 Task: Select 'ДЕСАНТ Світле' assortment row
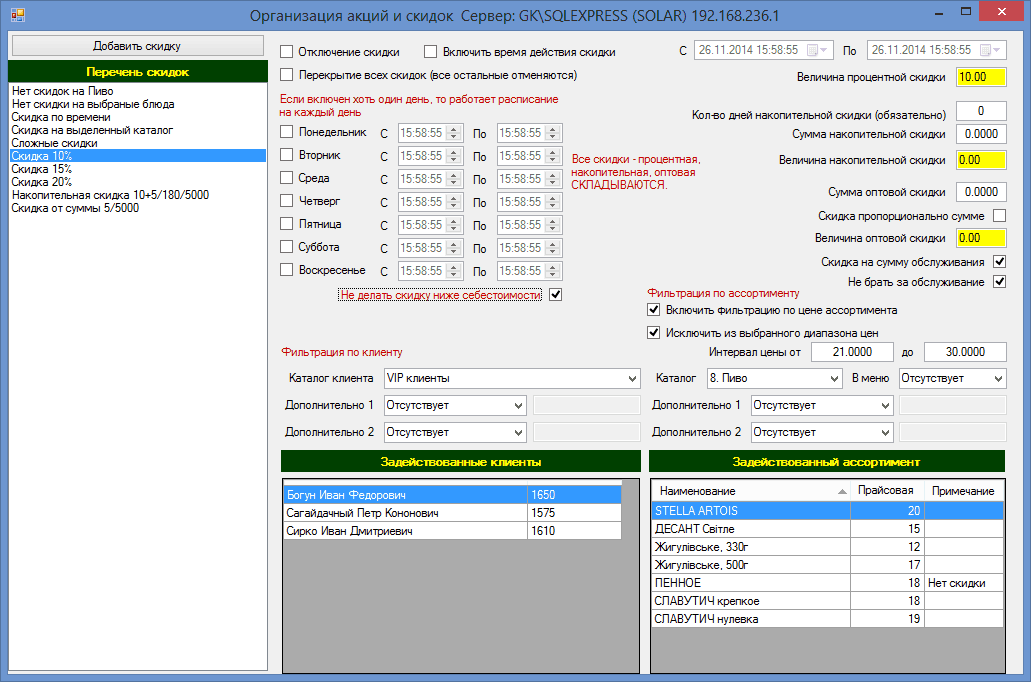point(828,529)
